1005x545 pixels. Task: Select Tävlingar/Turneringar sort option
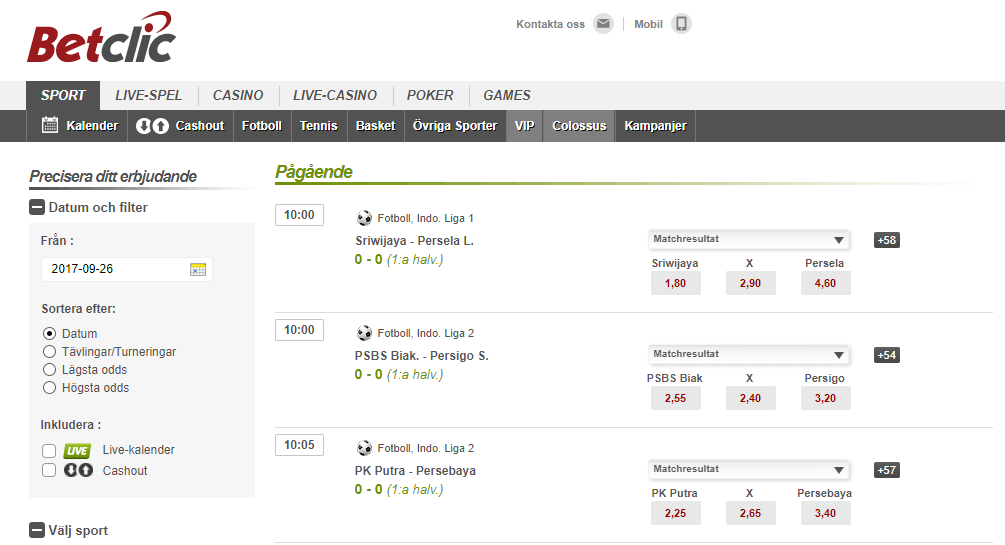(x=49, y=351)
